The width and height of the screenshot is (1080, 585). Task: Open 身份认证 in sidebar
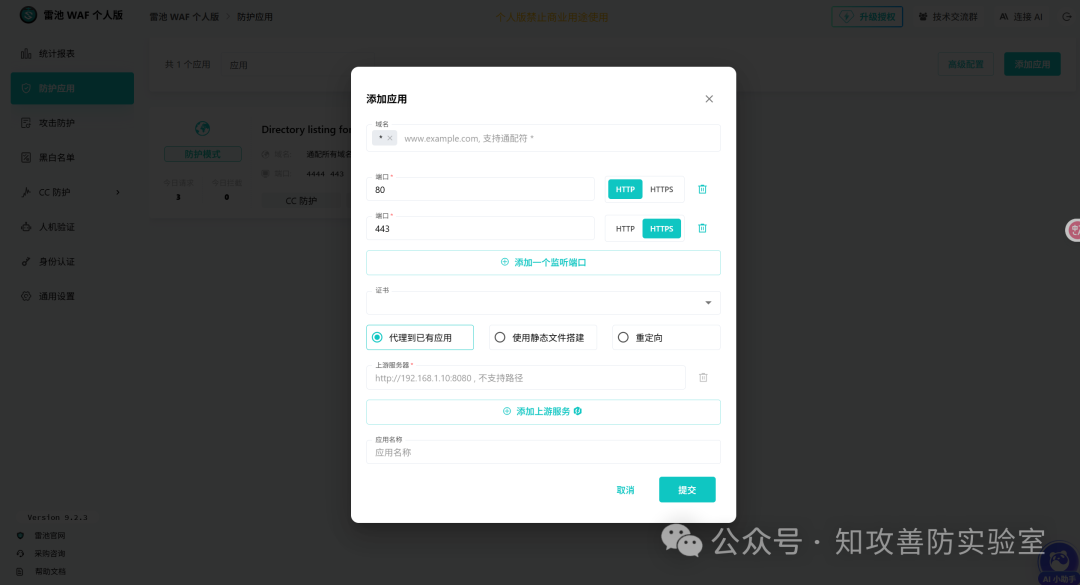click(x=72, y=262)
